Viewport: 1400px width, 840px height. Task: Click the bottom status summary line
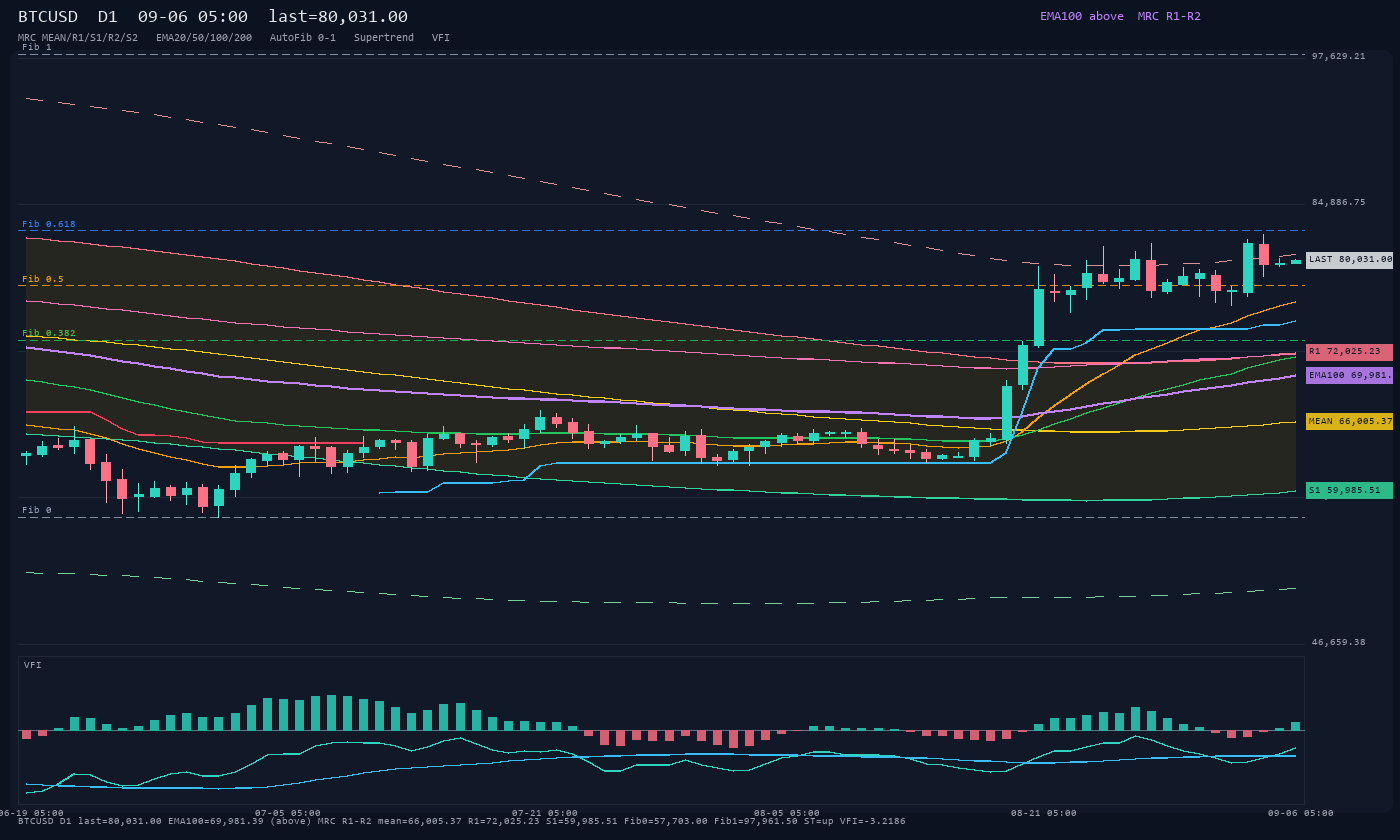(462, 821)
